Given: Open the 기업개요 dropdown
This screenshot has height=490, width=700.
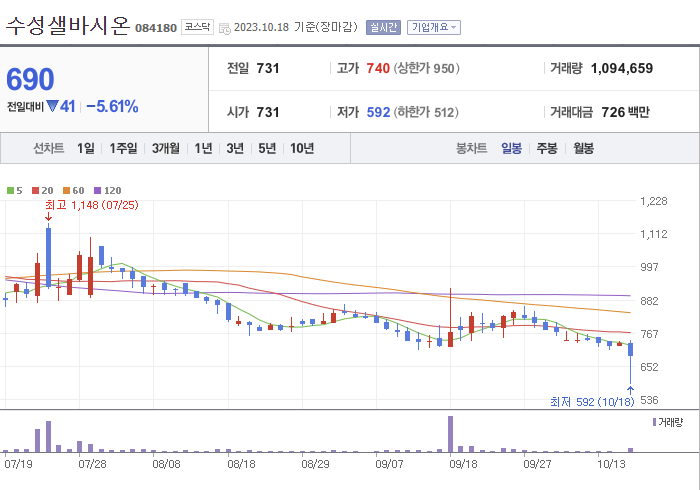Looking at the screenshot, I should tap(433, 27).
